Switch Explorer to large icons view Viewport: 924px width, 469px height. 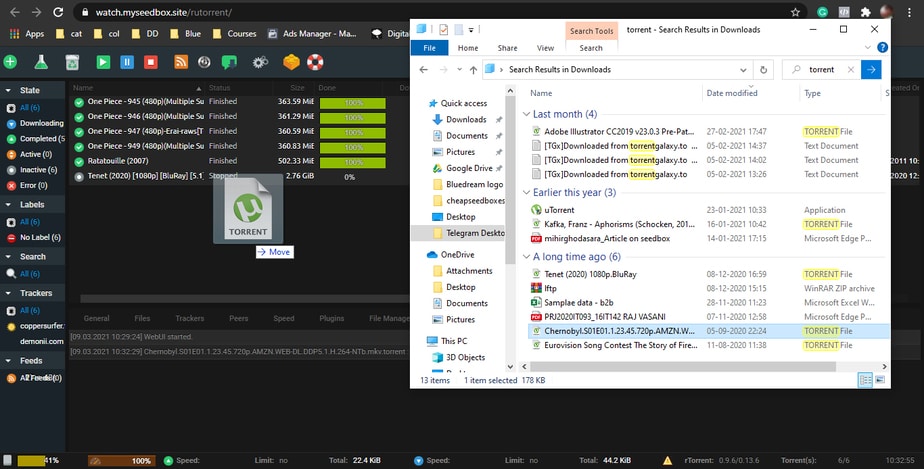(880, 380)
